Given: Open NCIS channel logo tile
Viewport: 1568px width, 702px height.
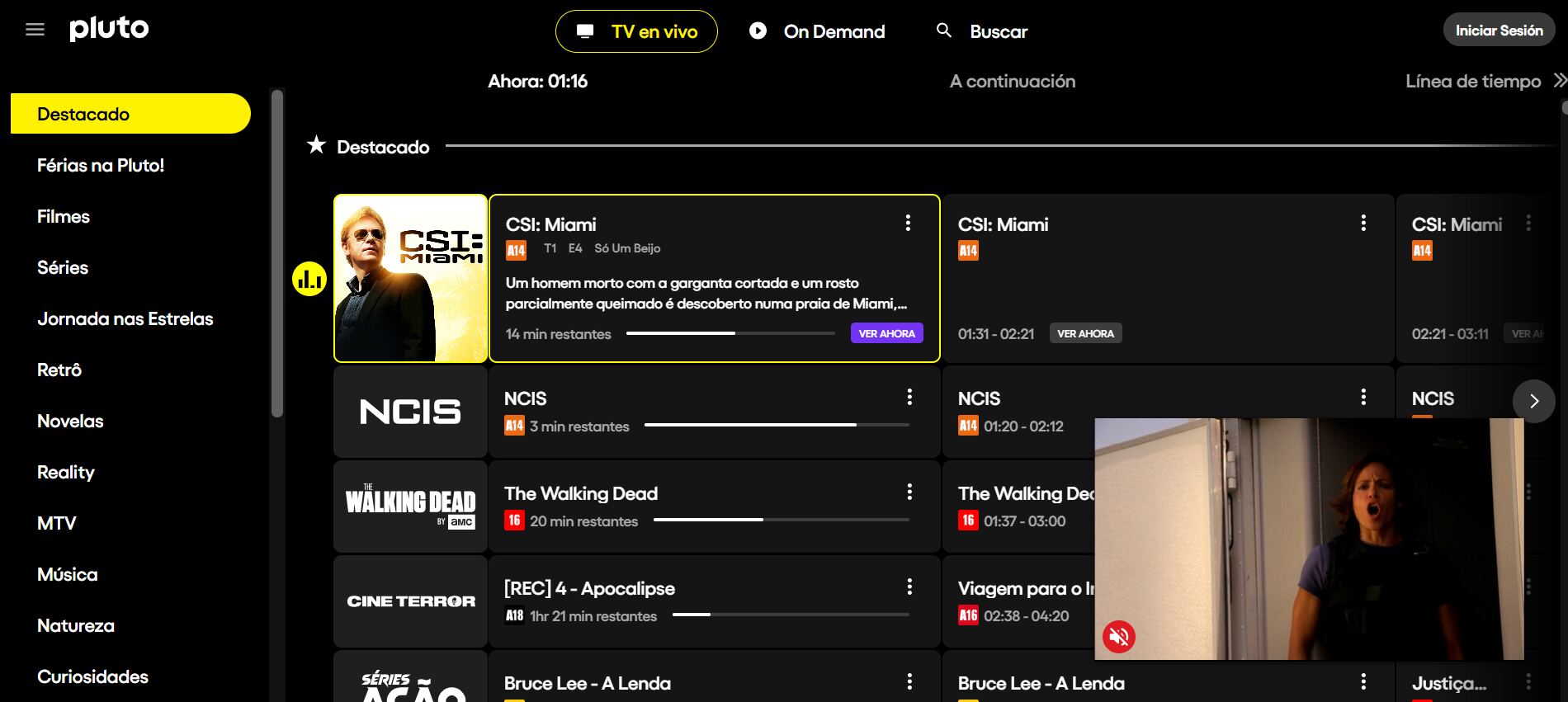Looking at the screenshot, I should click(x=410, y=412).
